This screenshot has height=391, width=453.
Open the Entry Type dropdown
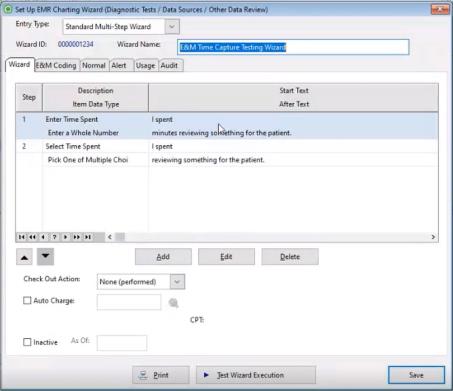click(x=172, y=27)
